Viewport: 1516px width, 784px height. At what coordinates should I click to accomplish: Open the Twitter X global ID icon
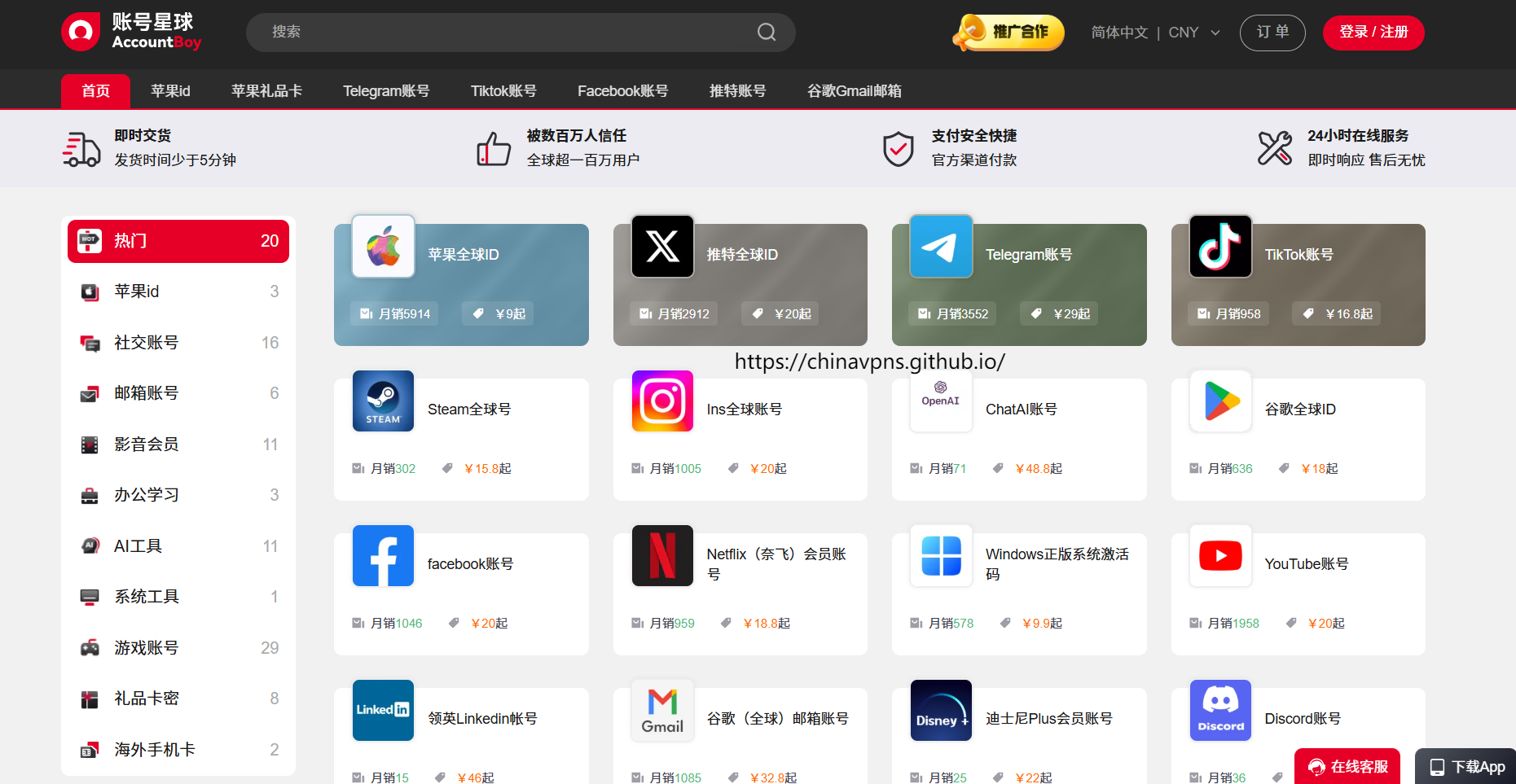[x=663, y=246]
